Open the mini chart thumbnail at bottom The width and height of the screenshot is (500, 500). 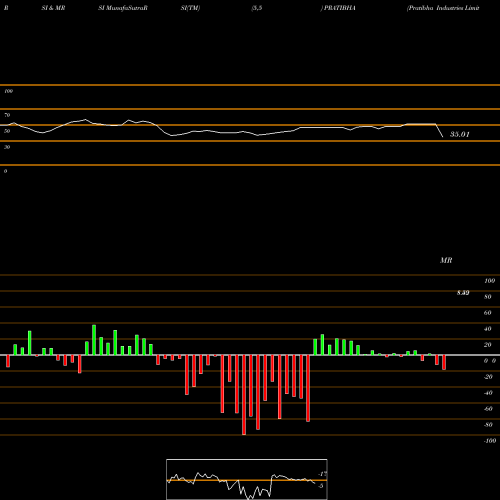(x=247, y=479)
